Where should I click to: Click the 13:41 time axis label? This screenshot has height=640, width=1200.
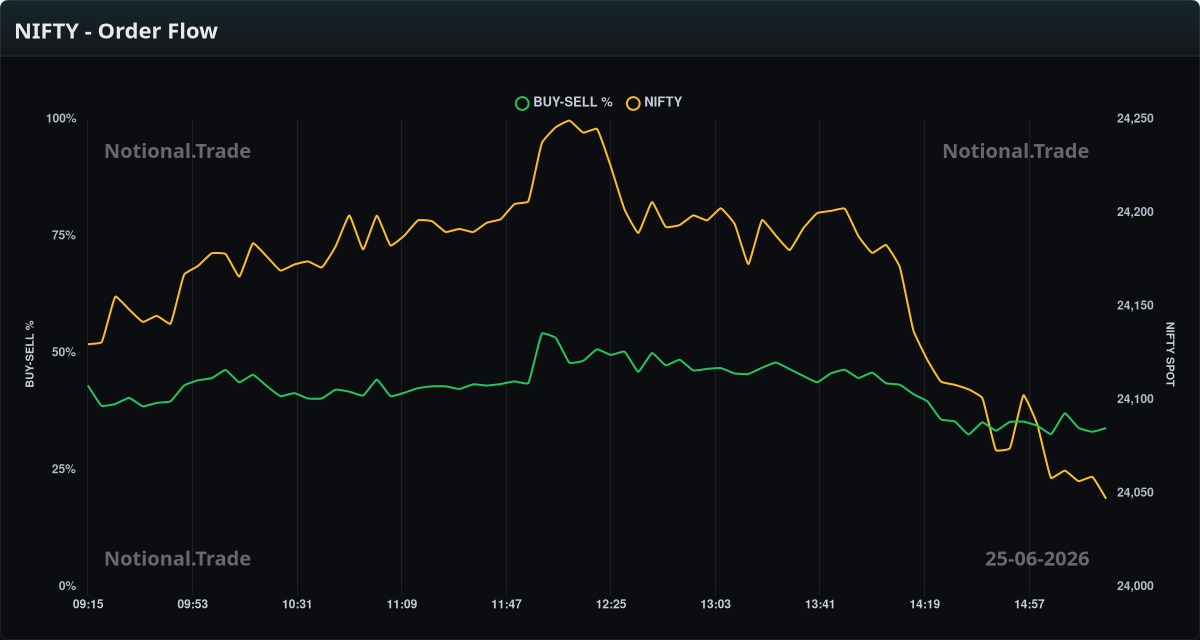819,604
